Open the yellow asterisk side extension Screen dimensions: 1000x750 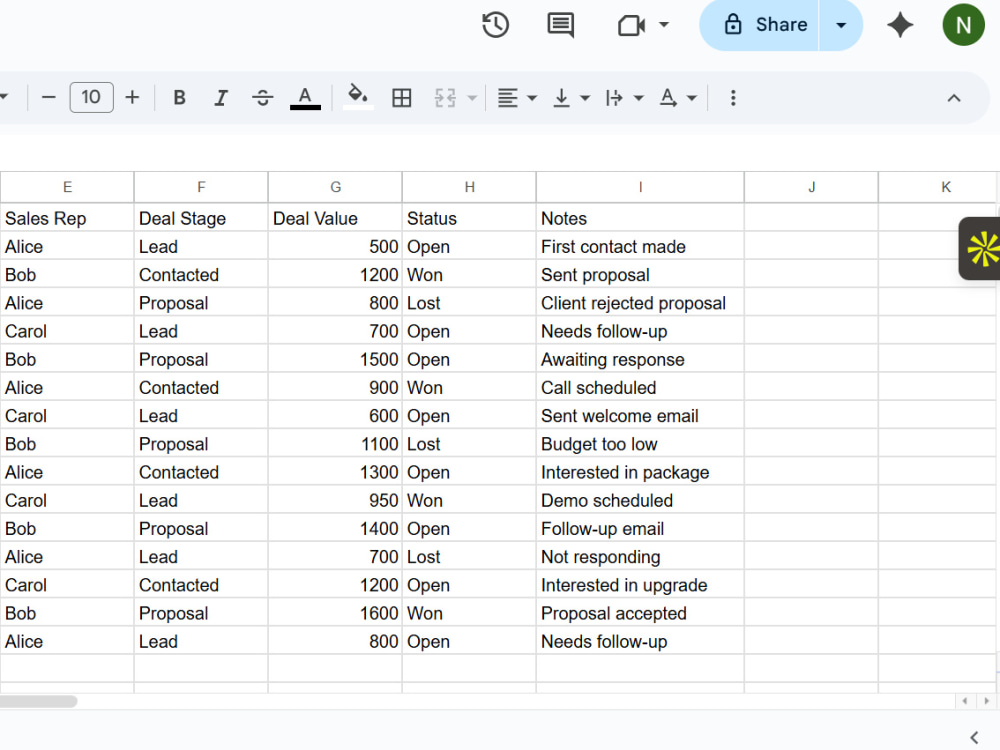click(x=981, y=249)
